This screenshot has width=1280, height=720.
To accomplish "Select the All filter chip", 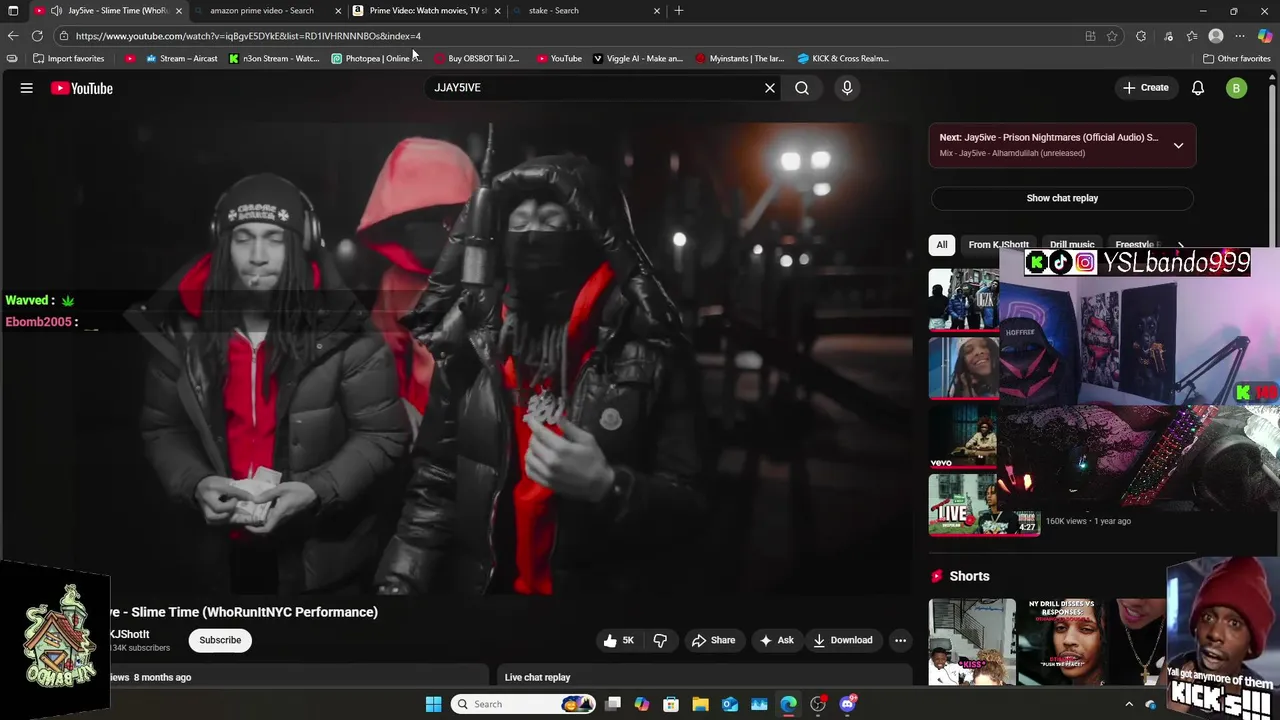I will coord(942,244).
